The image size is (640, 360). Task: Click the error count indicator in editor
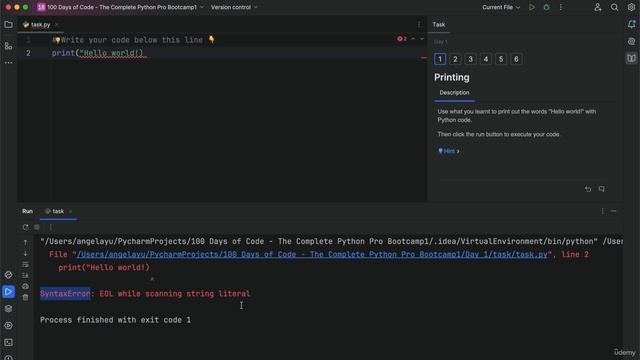click(x=402, y=39)
